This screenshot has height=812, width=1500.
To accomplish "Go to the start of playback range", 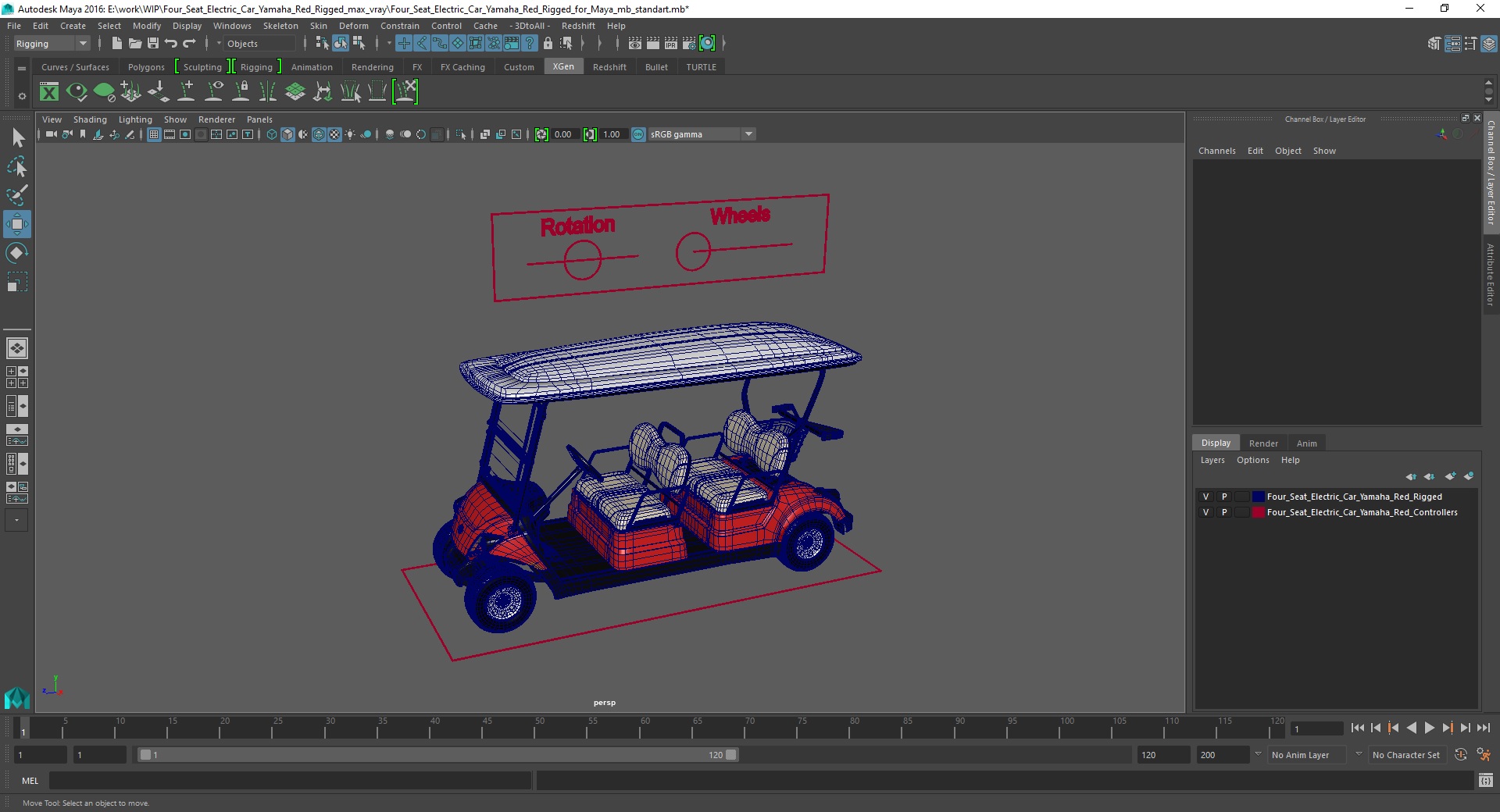I will (1358, 728).
